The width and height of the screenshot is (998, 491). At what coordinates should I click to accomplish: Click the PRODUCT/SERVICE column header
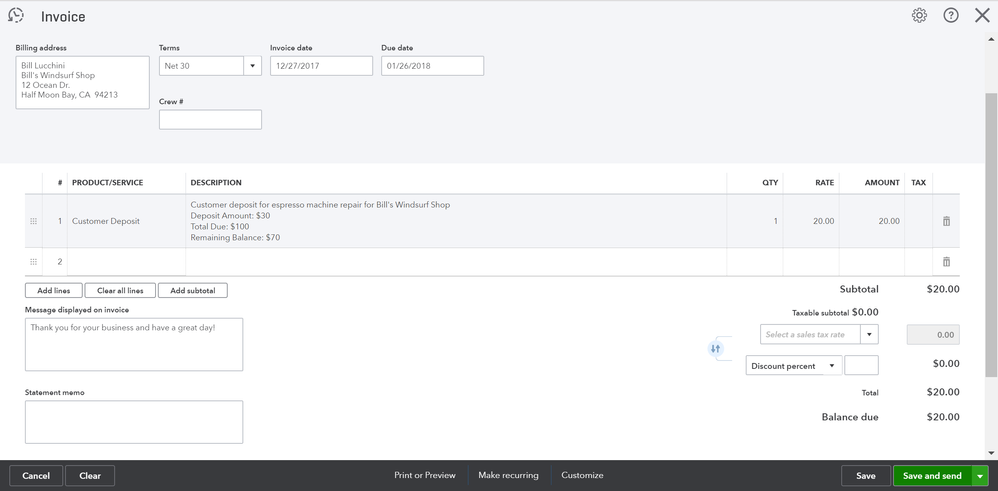pyautogui.click(x=108, y=183)
